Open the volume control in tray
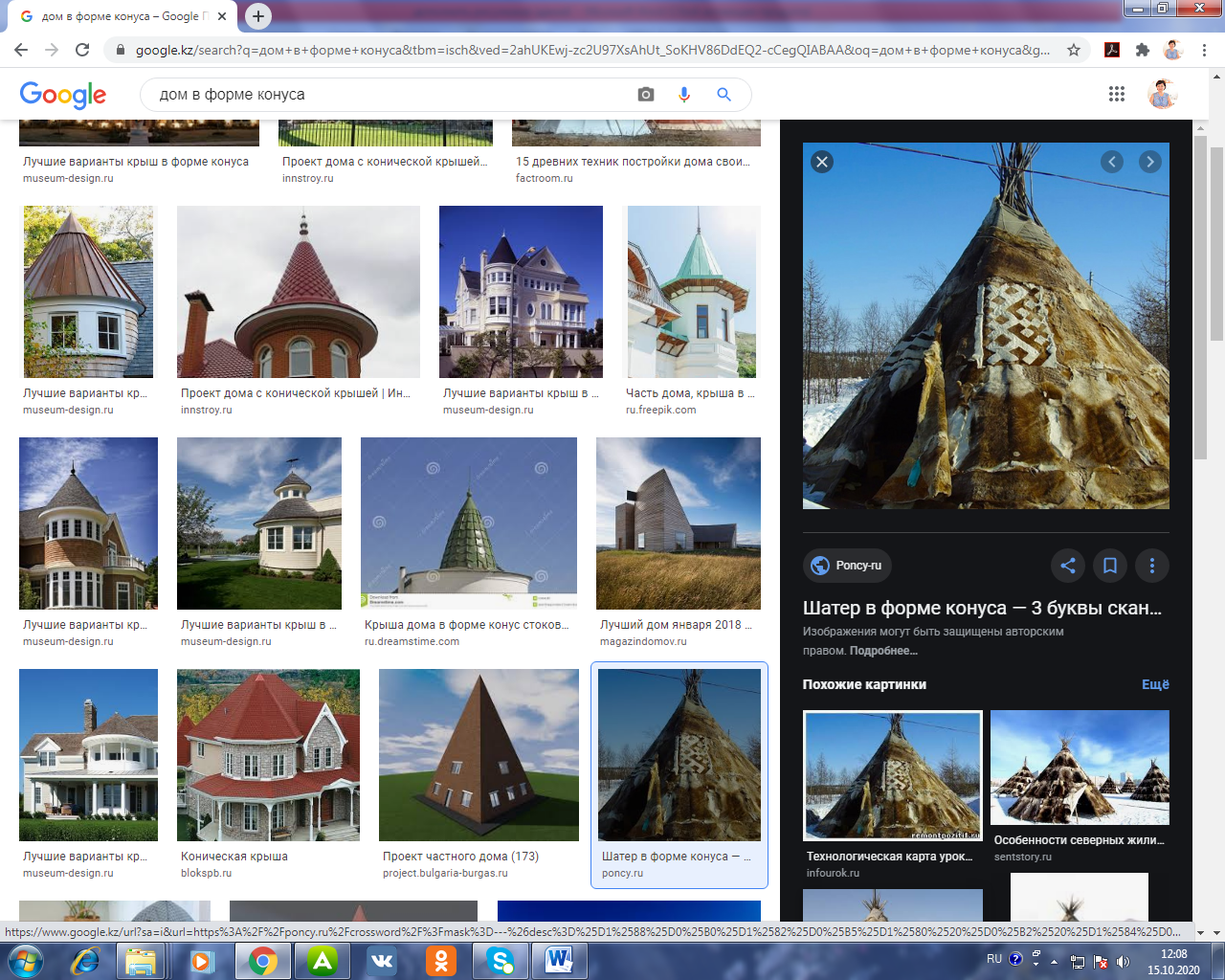Screen dimensions: 1225x980 pos(1123,962)
